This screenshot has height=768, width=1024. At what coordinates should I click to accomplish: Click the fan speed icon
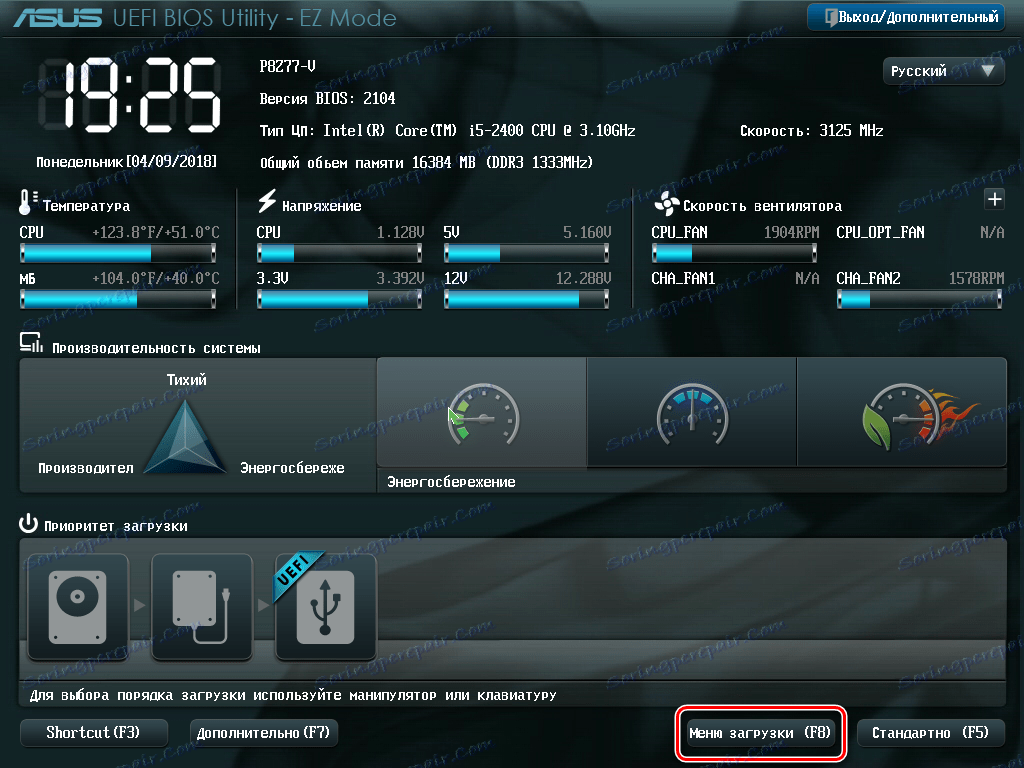[x=667, y=204]
